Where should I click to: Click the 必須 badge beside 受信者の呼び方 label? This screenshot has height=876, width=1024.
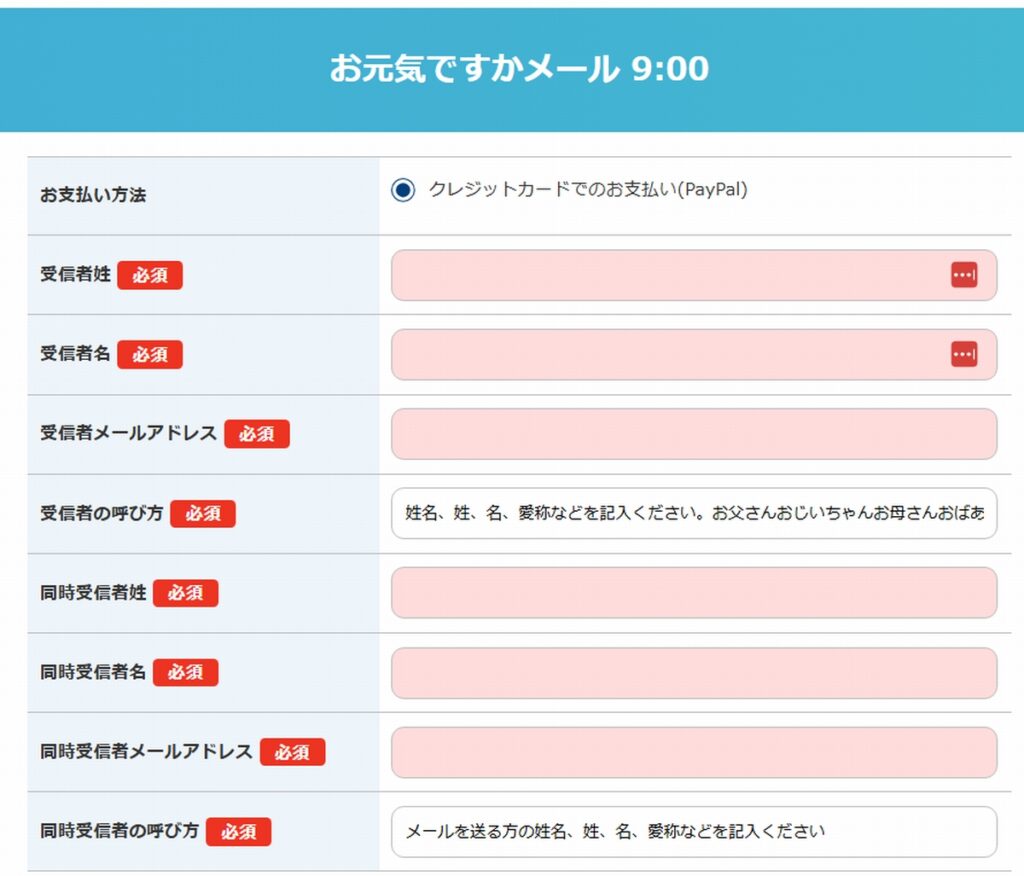(x=203, y=513)
